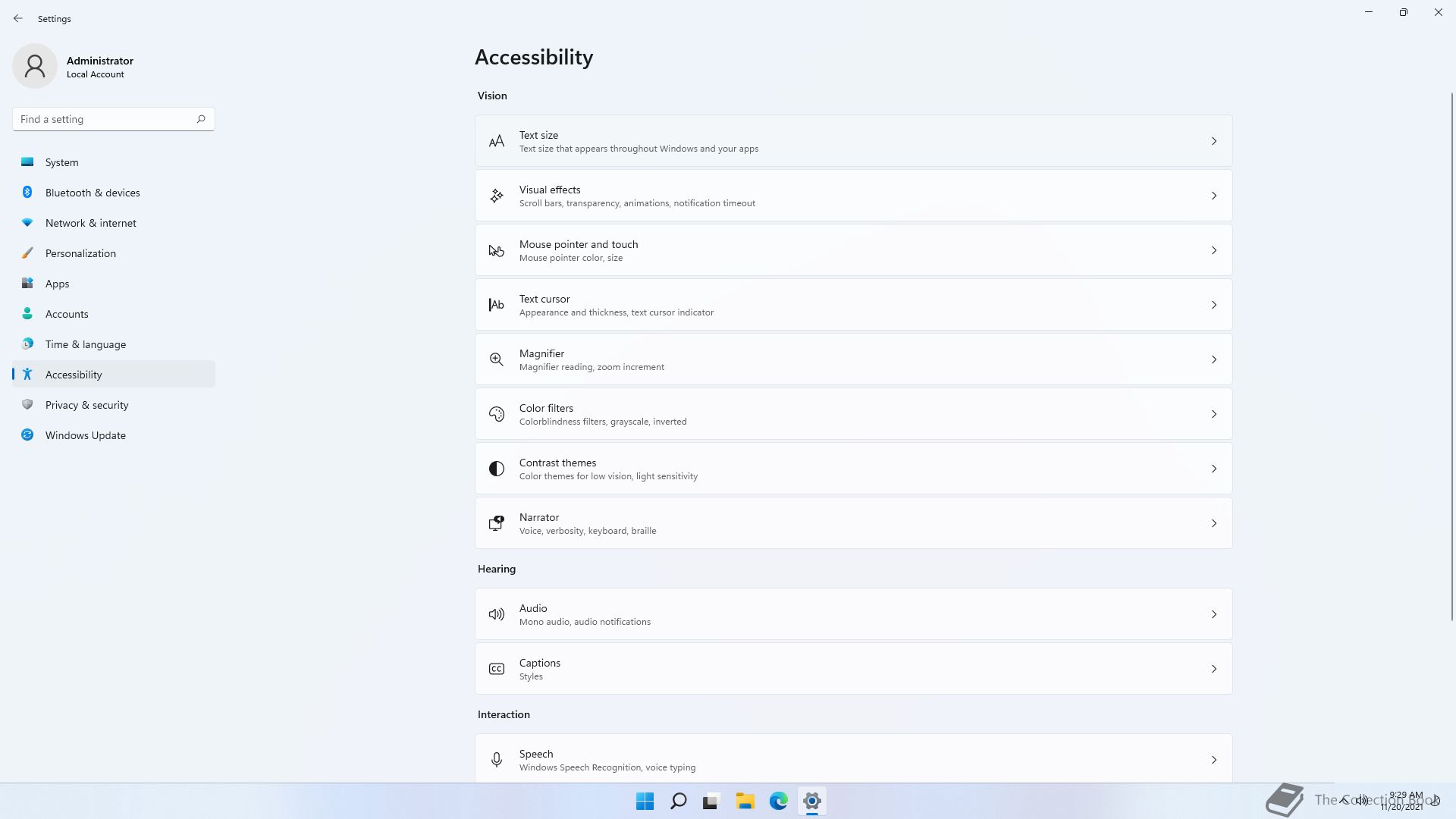Image resolution: width=1456 pixels, height=819 pixels.
Task: Click the Narrator icon
Action: click(x=497, y=523)
